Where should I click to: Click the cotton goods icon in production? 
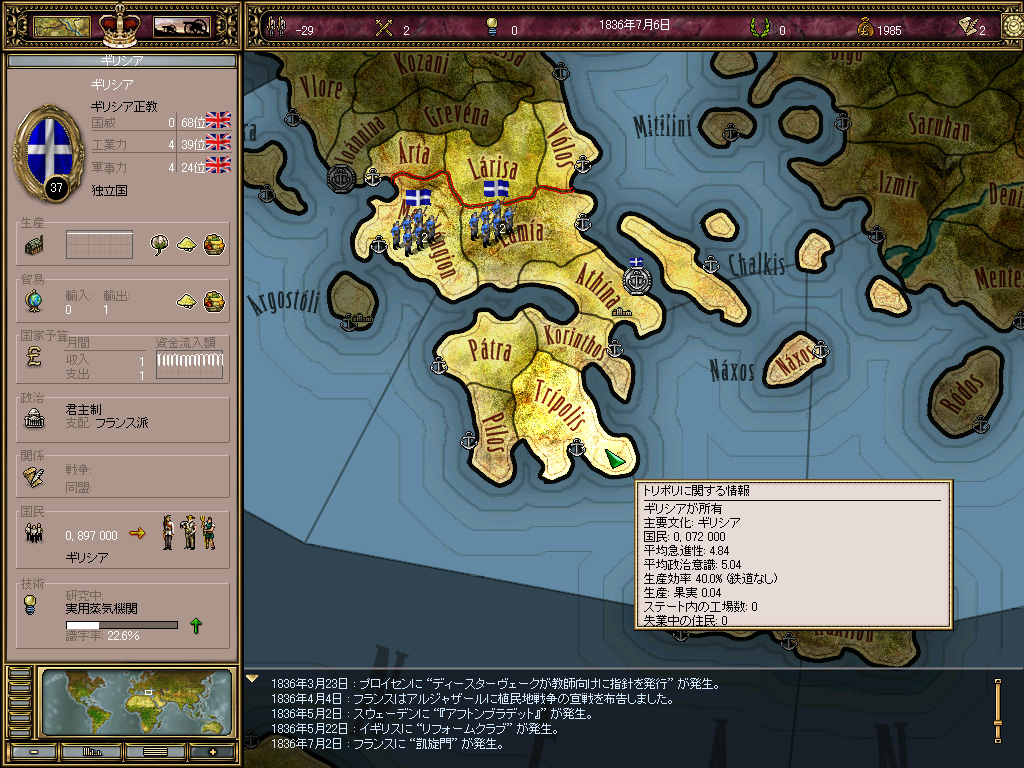(159, 244)
